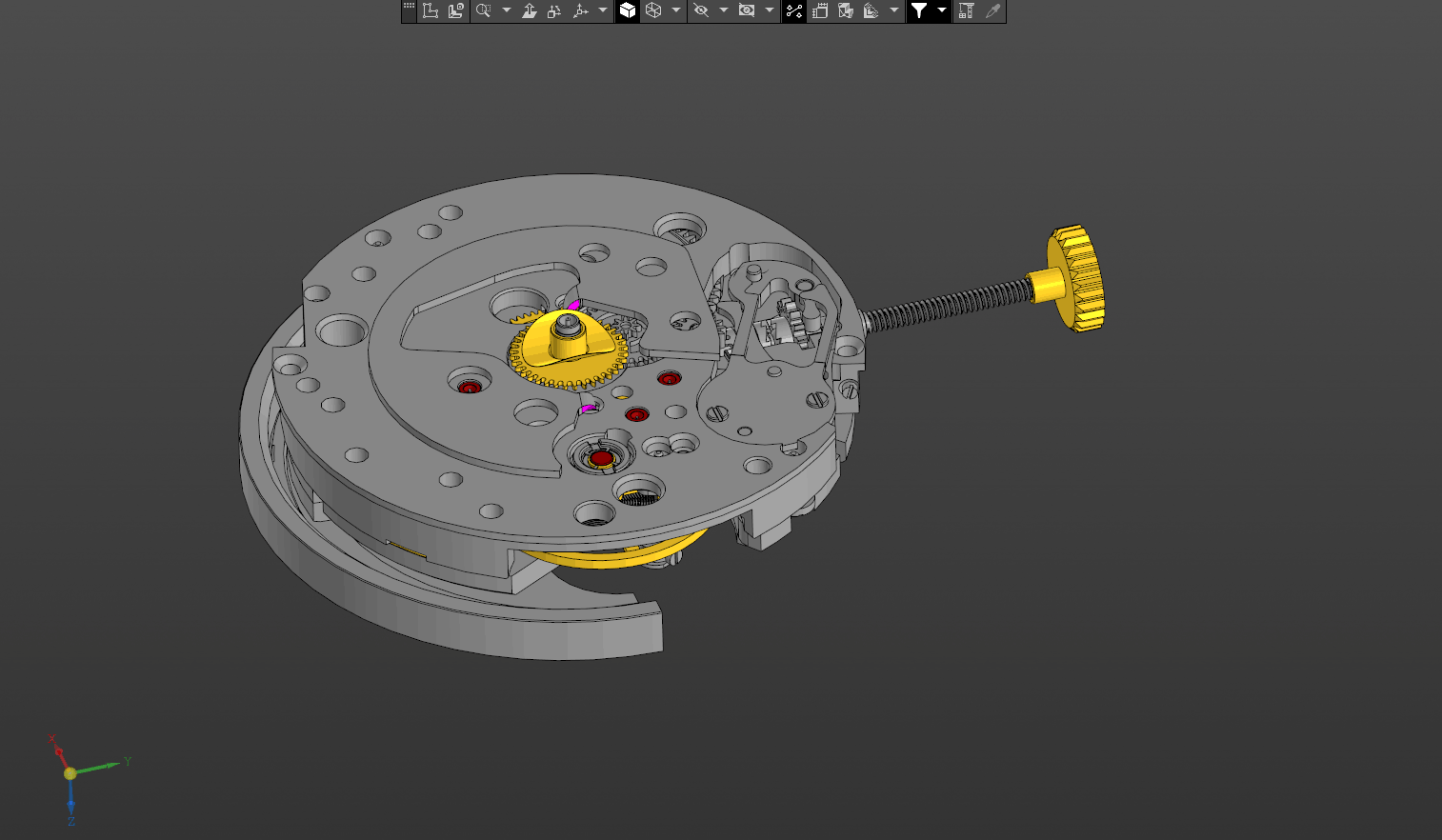
Task: Switch to wireframe cube display mode
Action: [x=653, y=10]
